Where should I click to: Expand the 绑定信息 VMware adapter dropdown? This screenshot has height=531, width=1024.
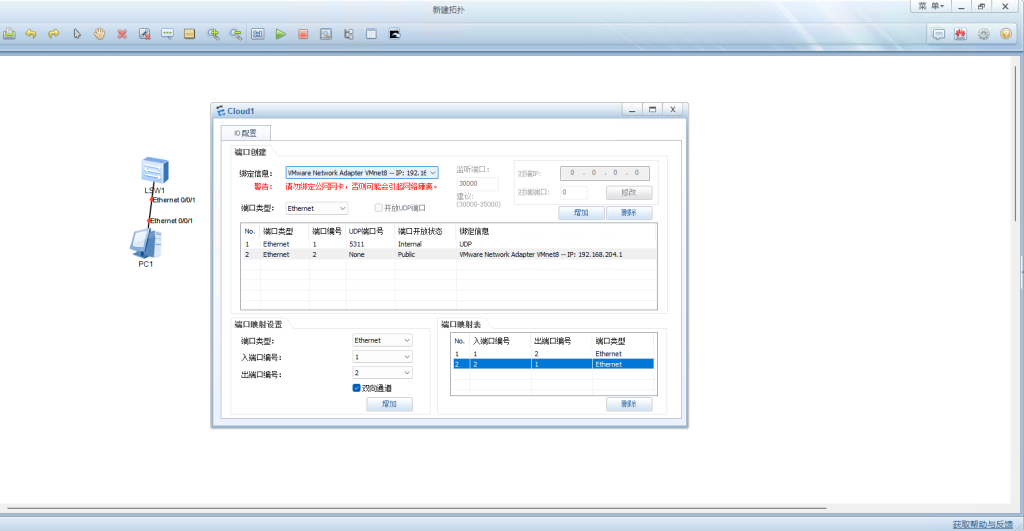(x=432, y=173)
